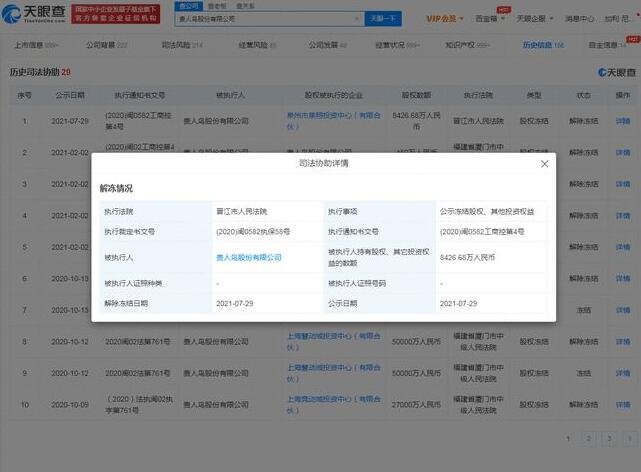Click the 晋江市人民法院 value in the dialog
Screen dimensions: 641x472
(241, 211)
